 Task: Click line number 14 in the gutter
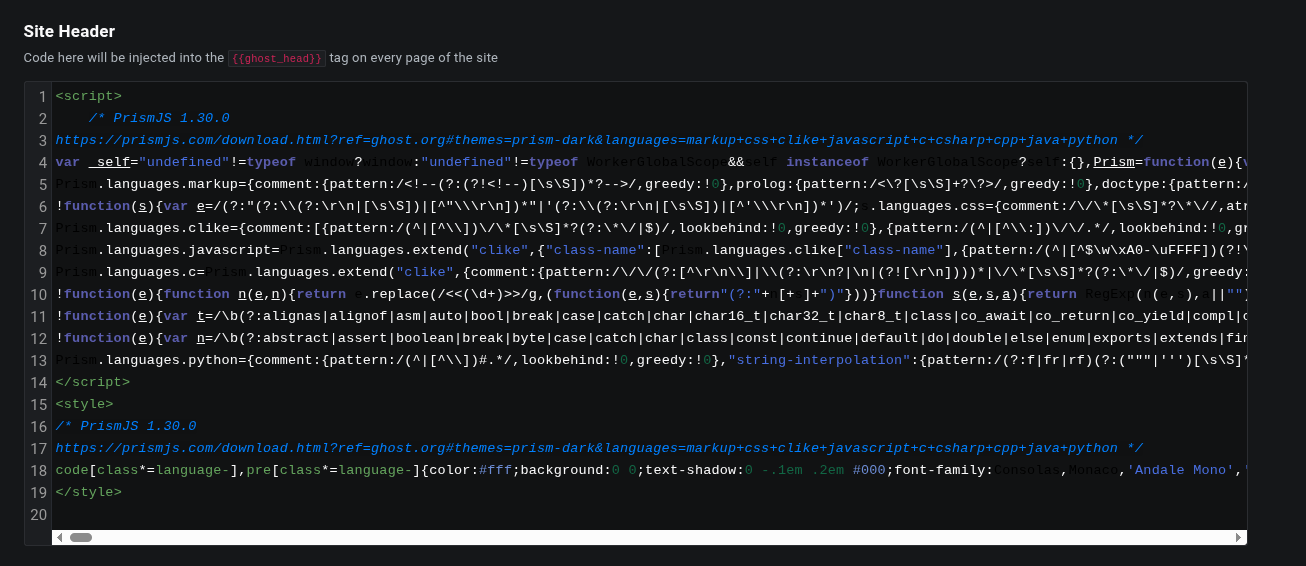pos(39,382)
